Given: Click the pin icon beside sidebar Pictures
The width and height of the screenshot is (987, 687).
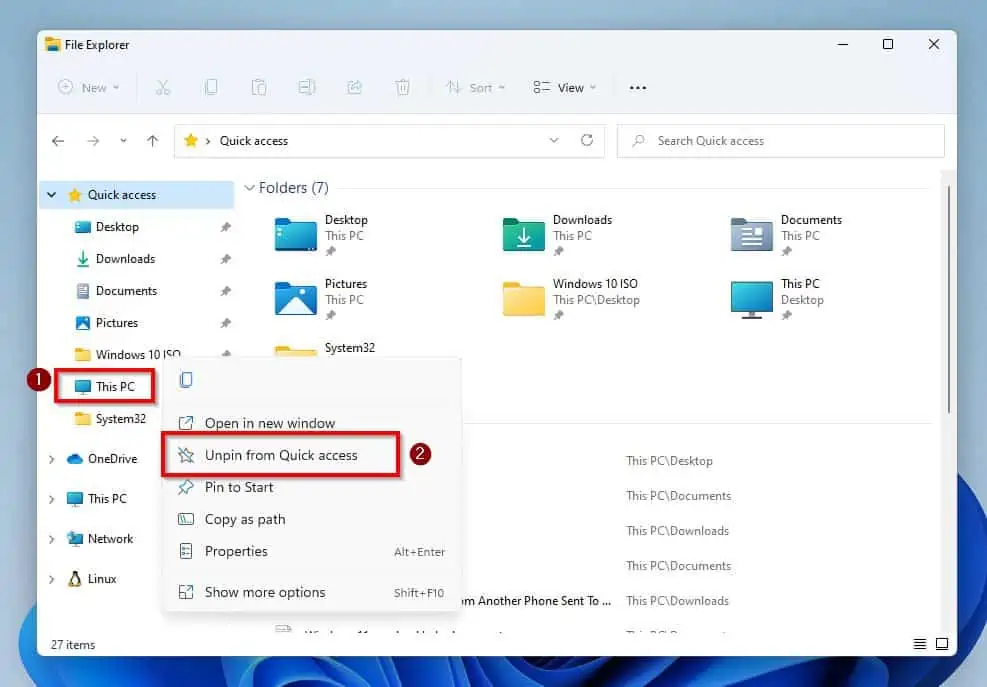Looking at the screenshot, I should pos(225,324).
